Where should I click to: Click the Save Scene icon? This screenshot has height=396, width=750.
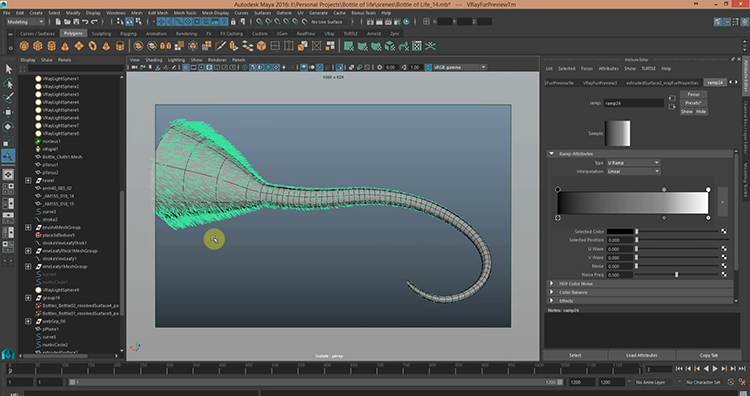pyautogui.click(x=76, y=22)
